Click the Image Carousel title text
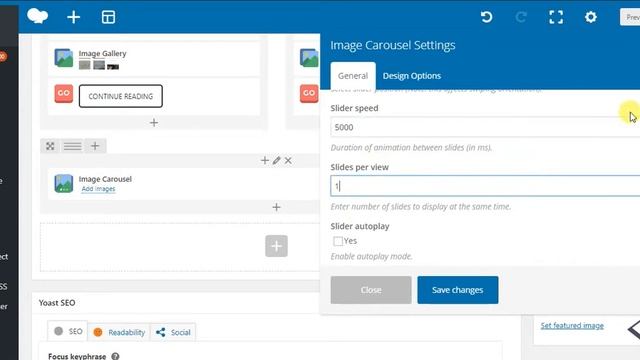 pyautogui.click(x=105, y=179)
